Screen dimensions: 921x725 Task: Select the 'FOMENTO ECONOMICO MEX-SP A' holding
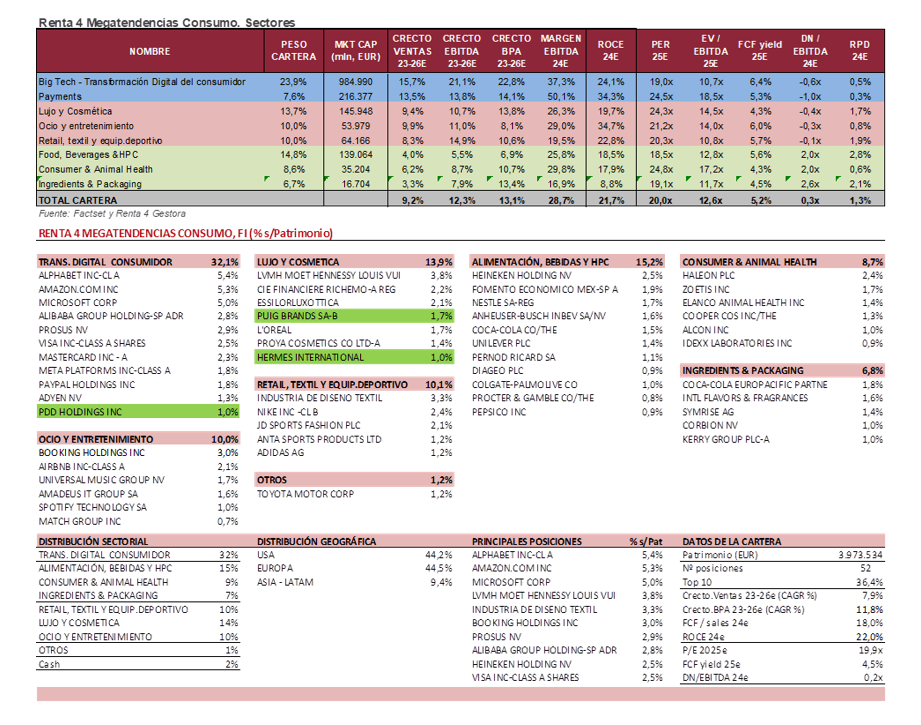pyautogui.click(x=545, y=289)
